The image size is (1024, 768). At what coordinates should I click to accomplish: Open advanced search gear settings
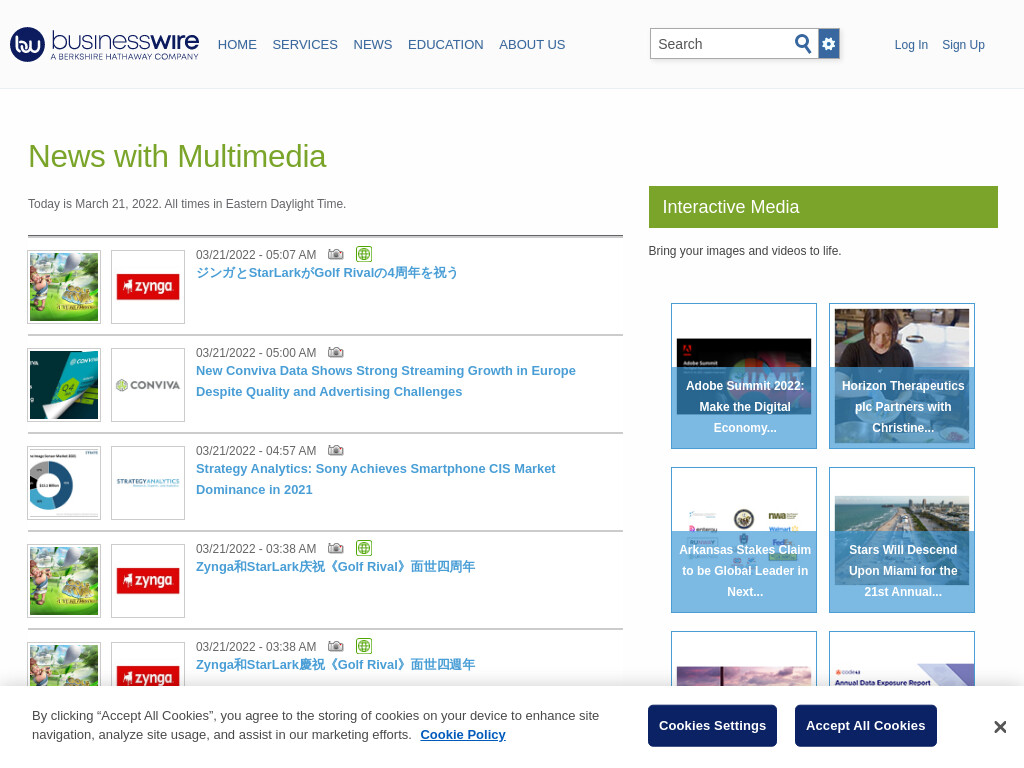pos(829,44)
